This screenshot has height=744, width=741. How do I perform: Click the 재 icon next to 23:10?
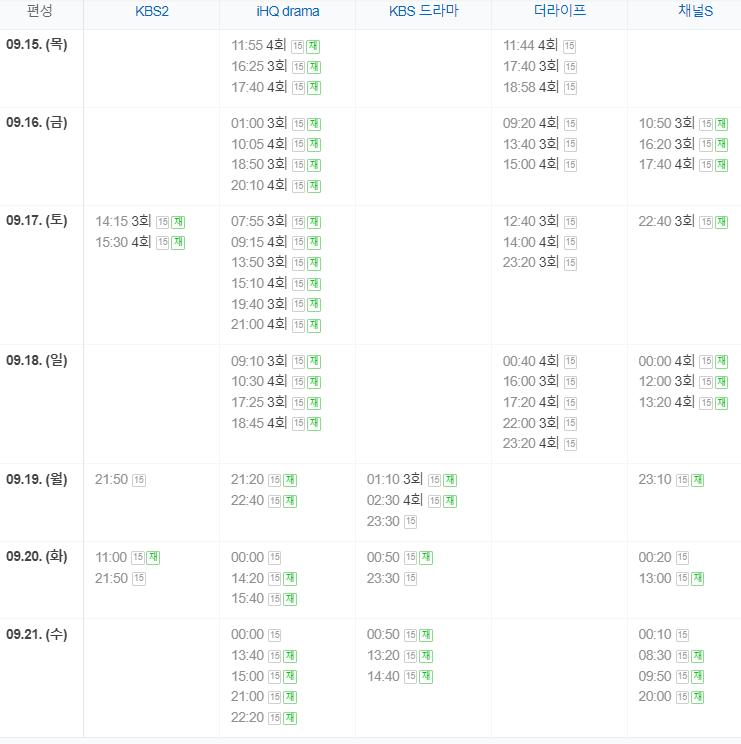tap(697, 480)
